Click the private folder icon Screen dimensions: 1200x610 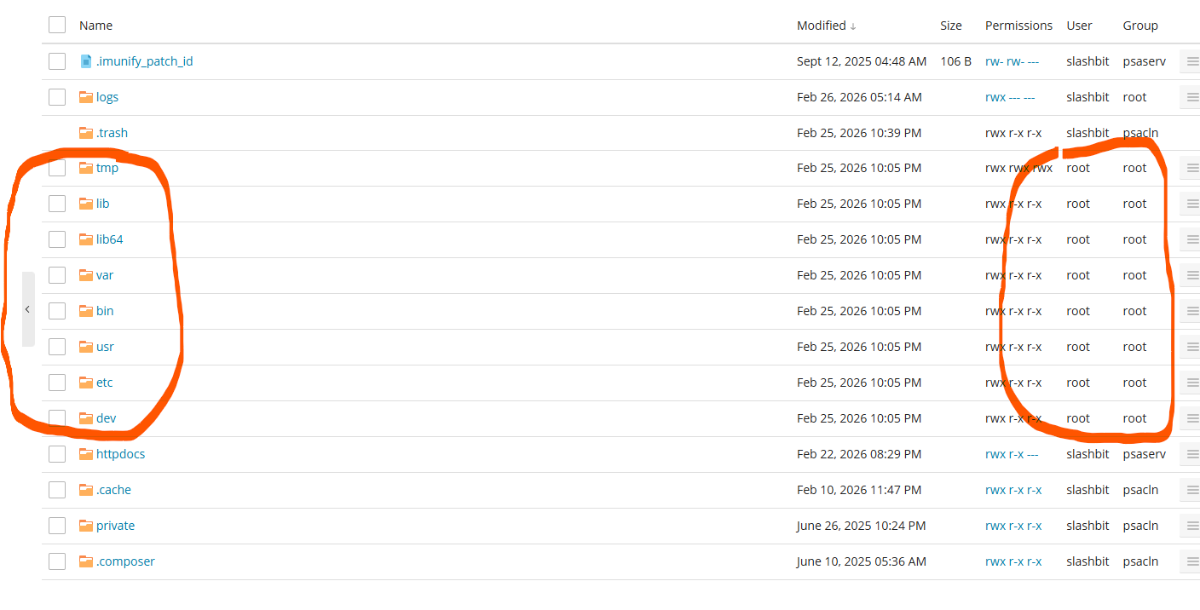click(x=86, y=526)
